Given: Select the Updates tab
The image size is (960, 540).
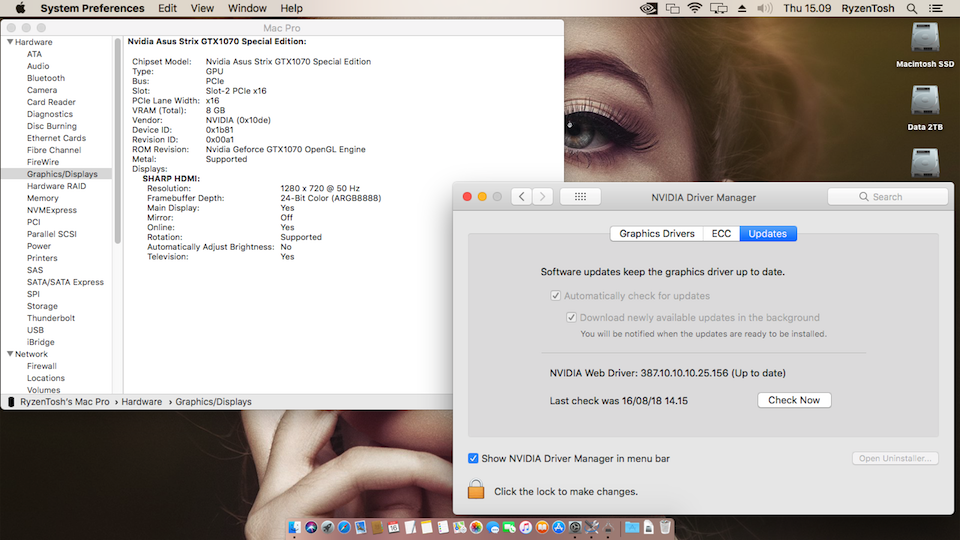Looking at the screenshot, I should click(768, 233).
